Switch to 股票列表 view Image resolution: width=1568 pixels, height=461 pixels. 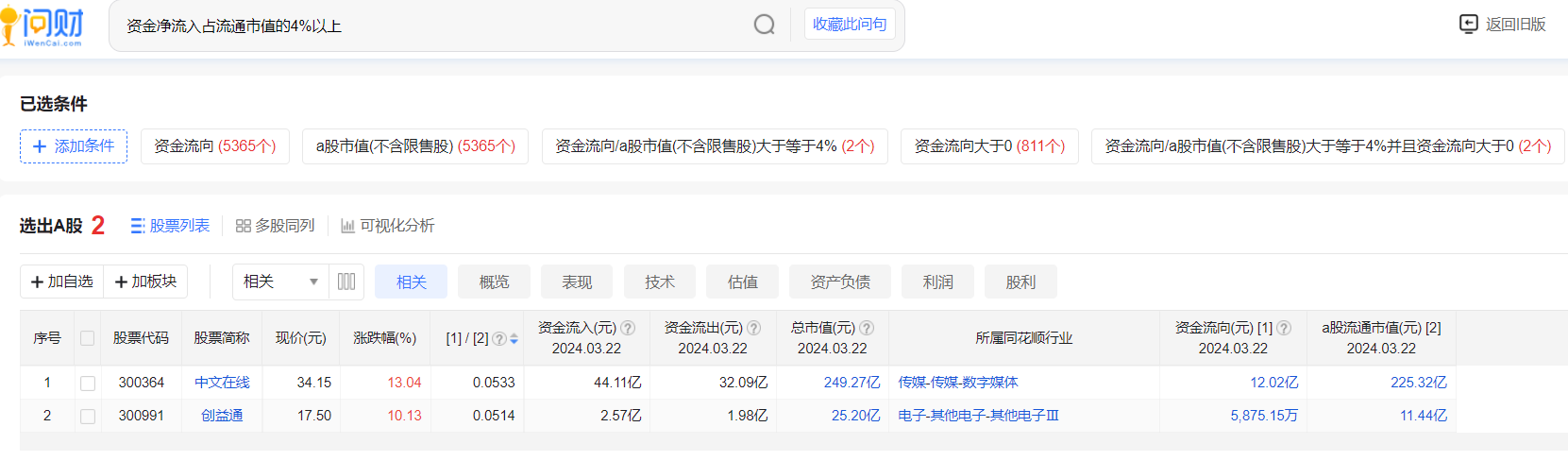(171, 226)
